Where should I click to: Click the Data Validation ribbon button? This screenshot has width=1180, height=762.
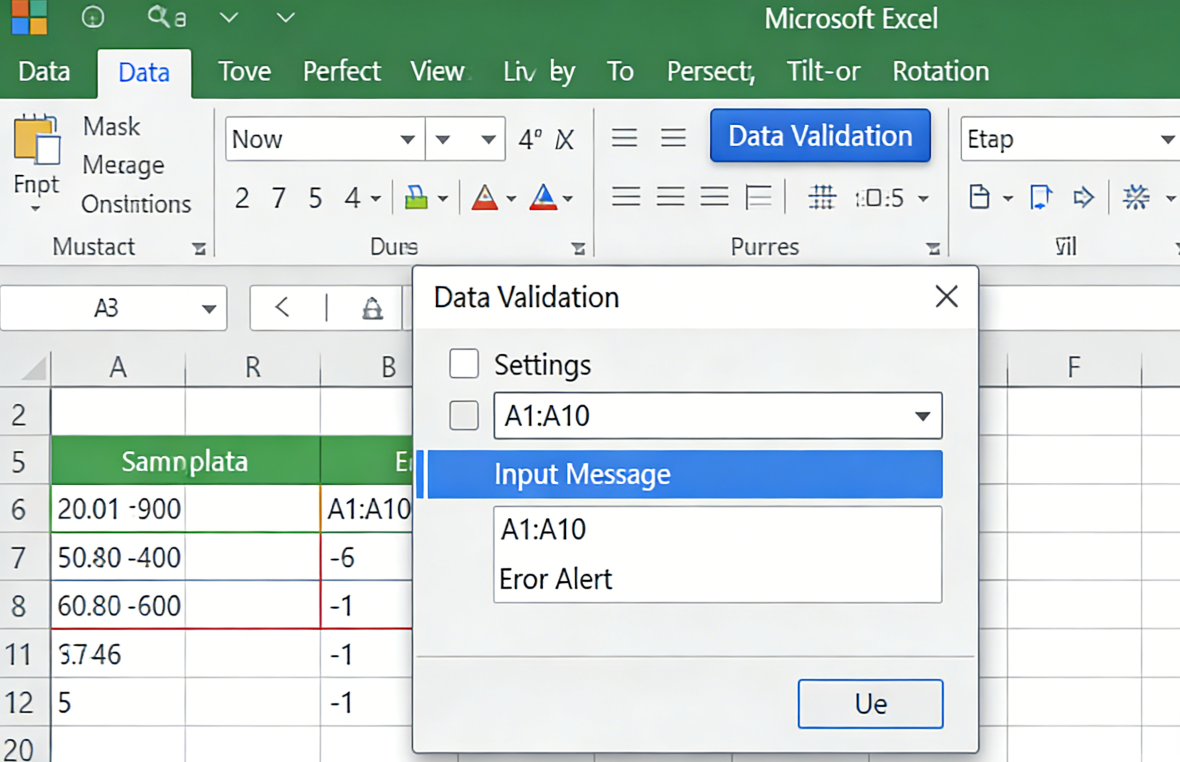820,136
